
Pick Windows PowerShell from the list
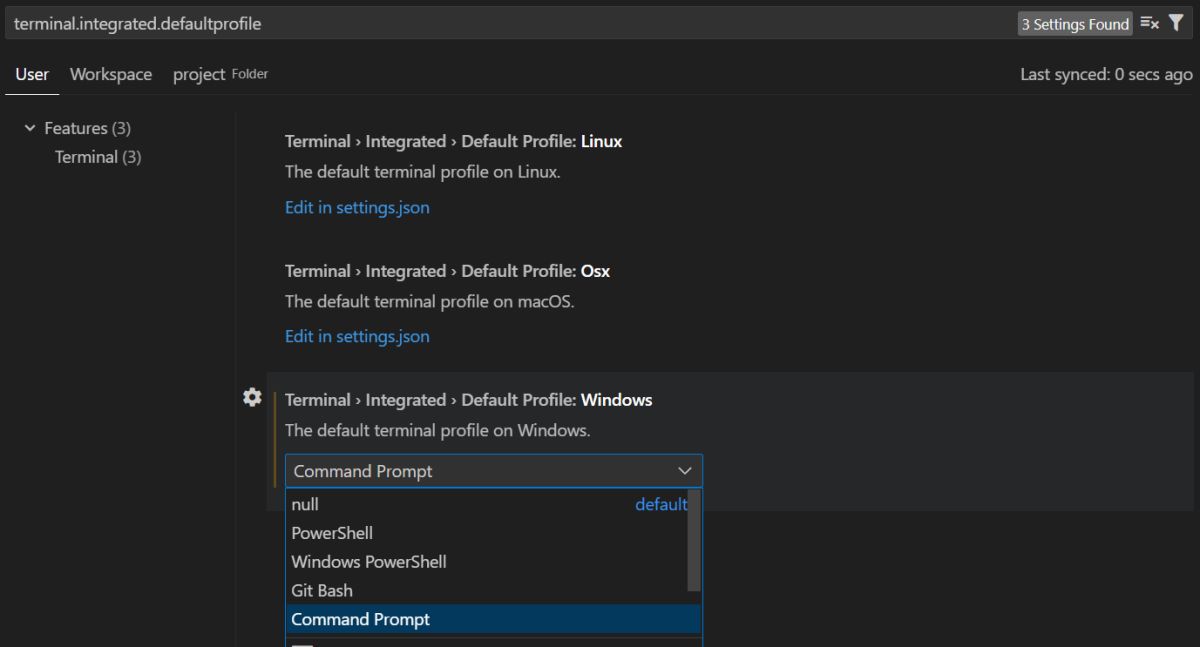pyautogui.click(x=369, y=562)
